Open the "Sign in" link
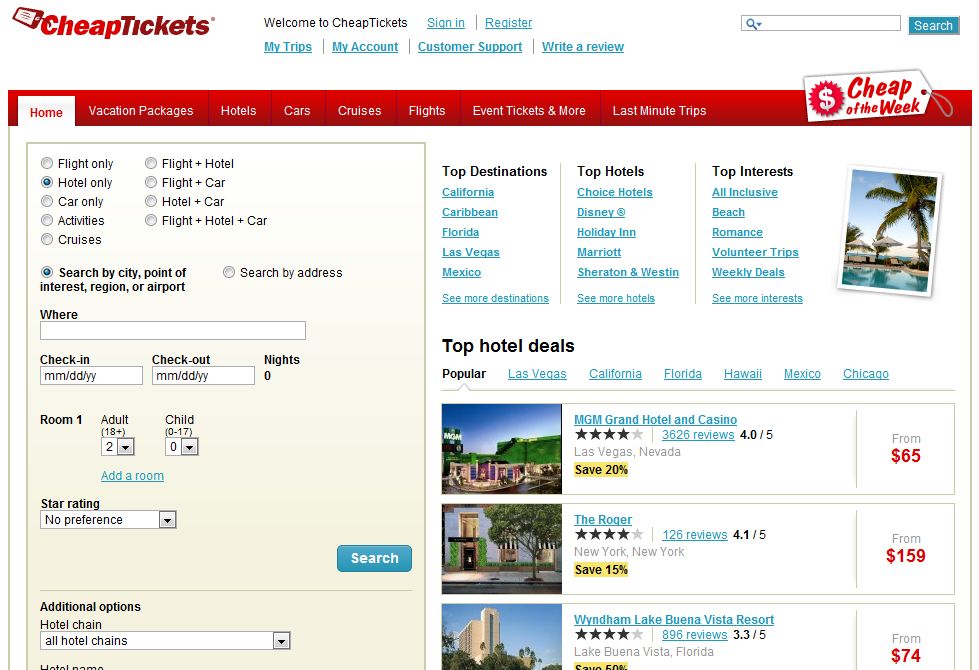979x670 pixels. [445, 22]
